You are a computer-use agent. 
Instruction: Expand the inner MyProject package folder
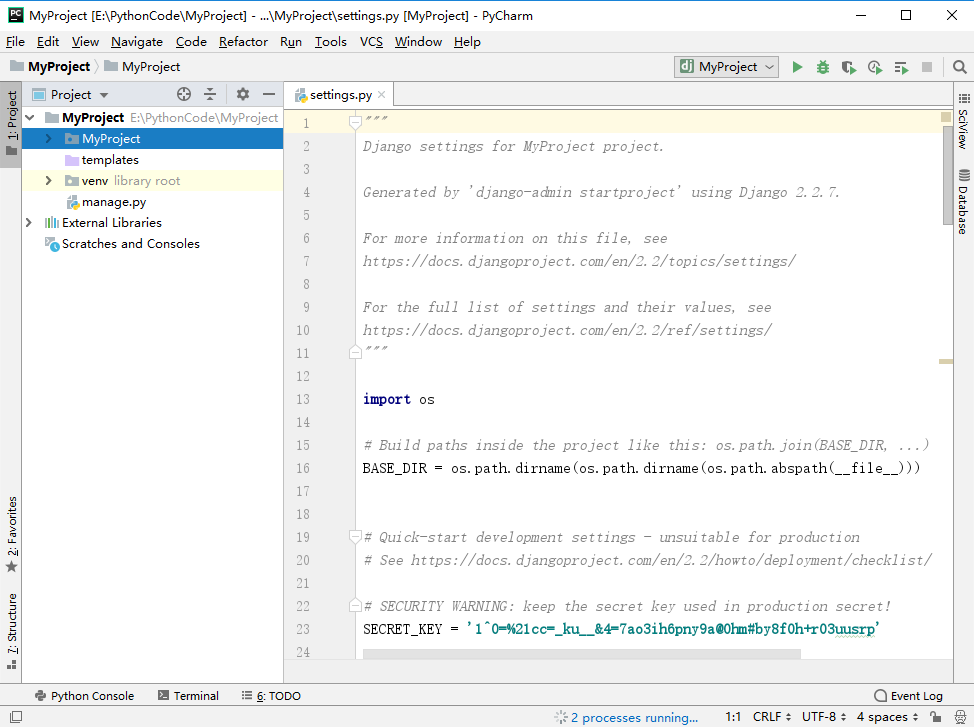coord(48,139)
